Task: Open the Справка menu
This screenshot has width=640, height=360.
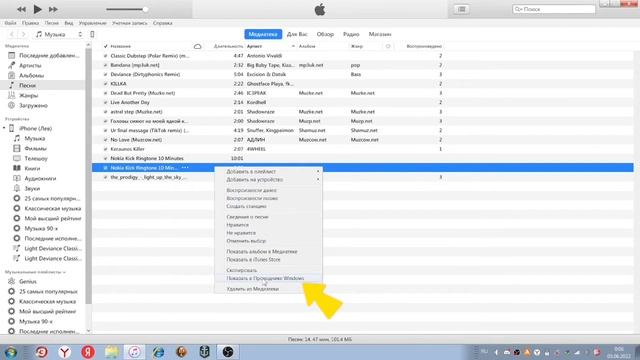Action: tap(162, 23)
